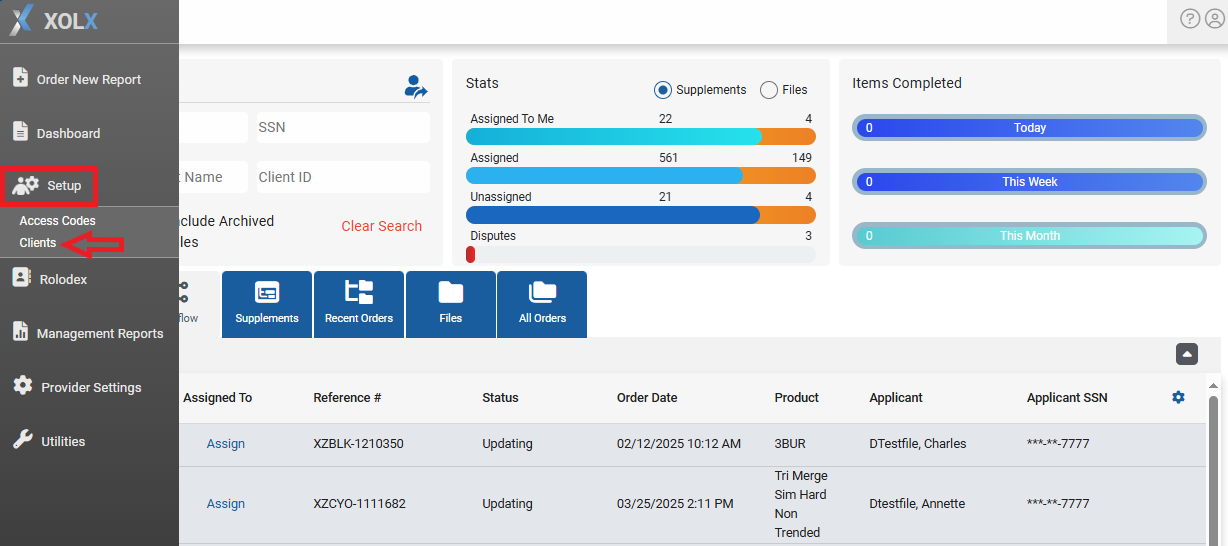Sort by Assigned To column header
The width and height of the screenshot is (1228, 546).
218,398
